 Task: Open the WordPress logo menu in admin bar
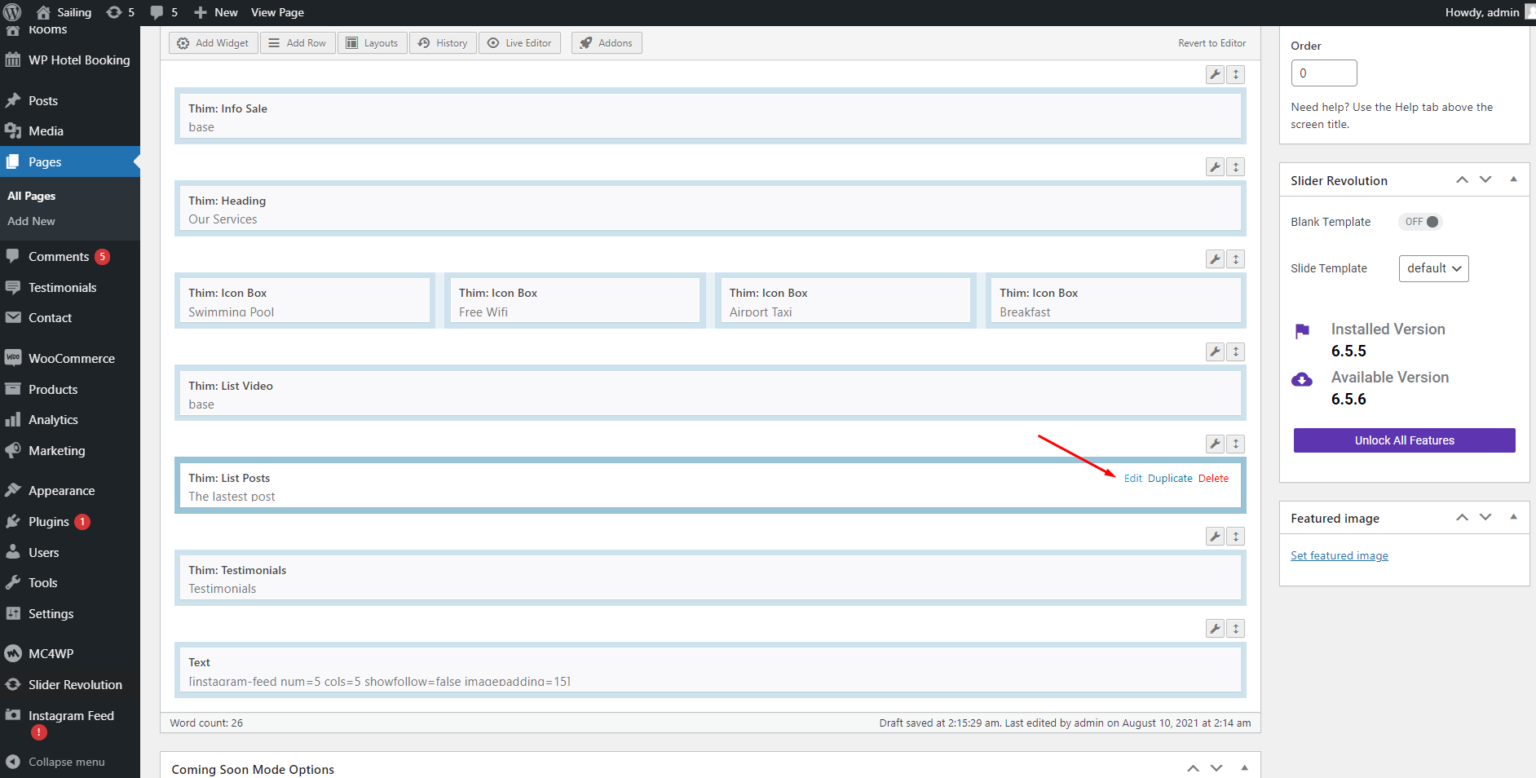coord(11,12)
